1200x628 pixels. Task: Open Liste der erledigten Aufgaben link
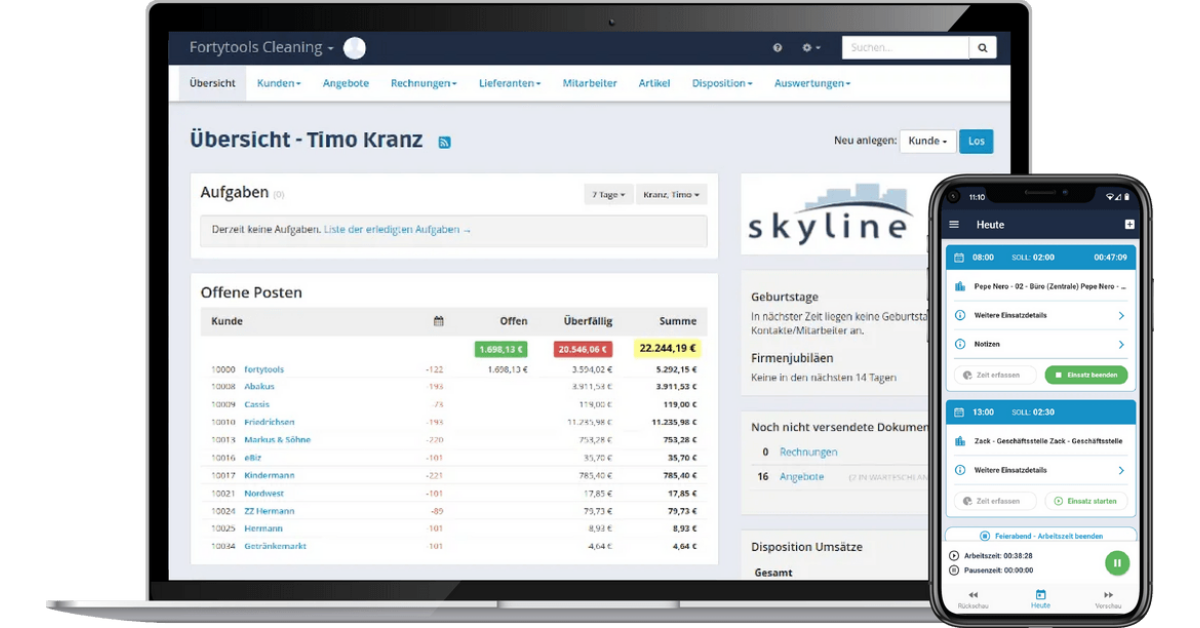point(397,230)
